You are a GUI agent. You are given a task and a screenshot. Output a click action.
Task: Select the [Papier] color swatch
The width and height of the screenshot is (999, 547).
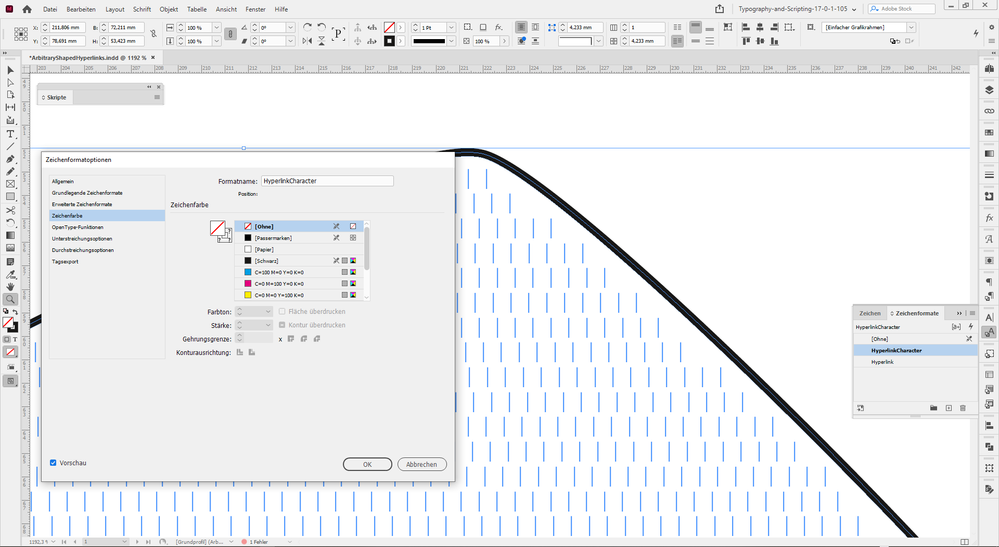point(299,249)
